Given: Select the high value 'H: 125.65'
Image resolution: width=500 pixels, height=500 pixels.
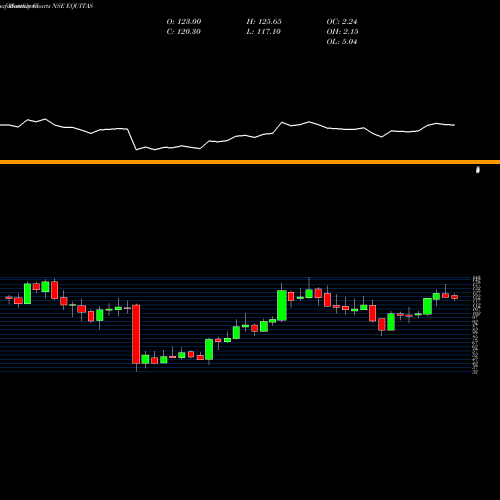Looking at the screenshot, I should pos(264,21).
